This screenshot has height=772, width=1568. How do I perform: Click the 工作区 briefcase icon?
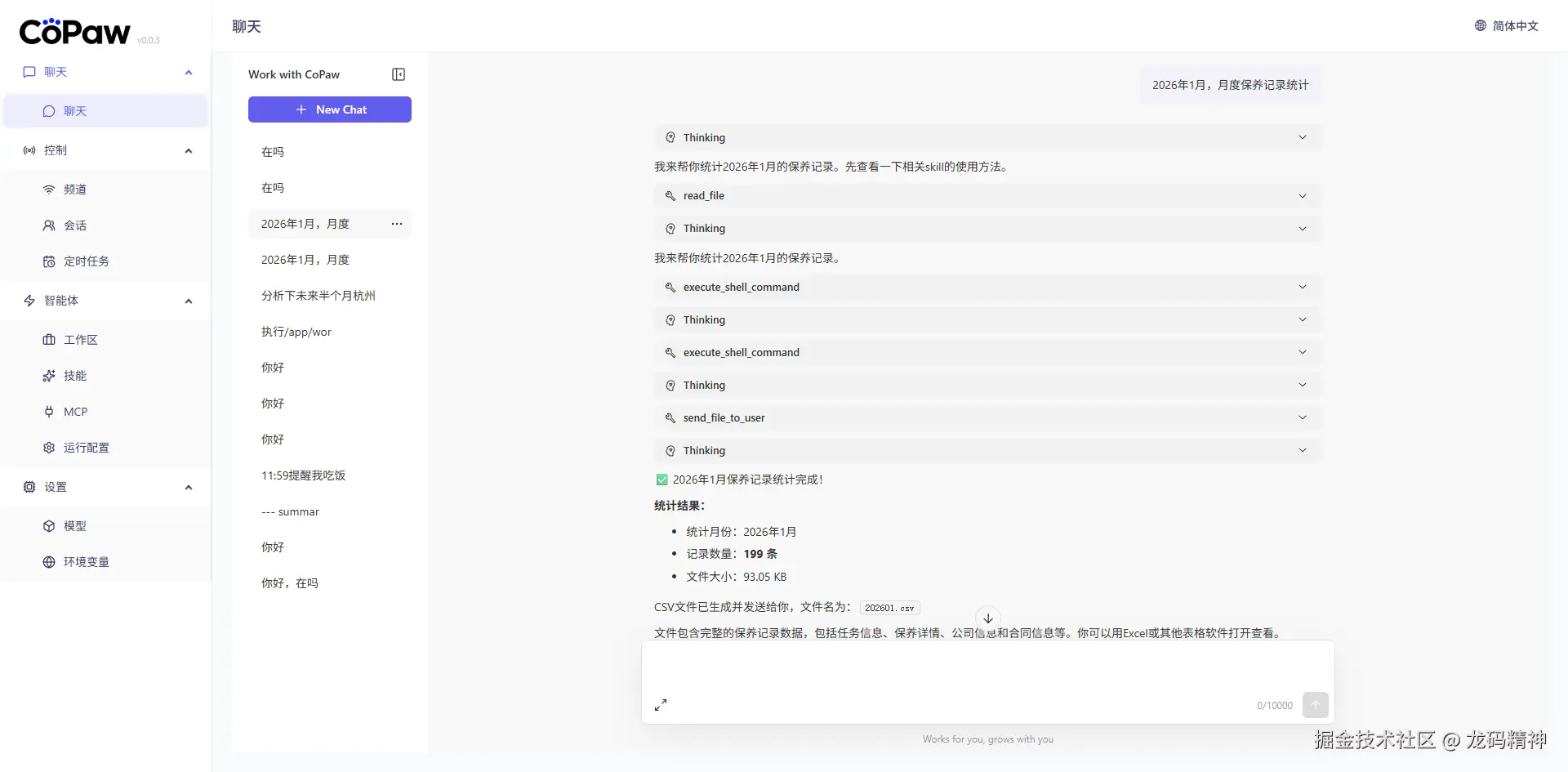pyautogui.click(x=49, y=340)
